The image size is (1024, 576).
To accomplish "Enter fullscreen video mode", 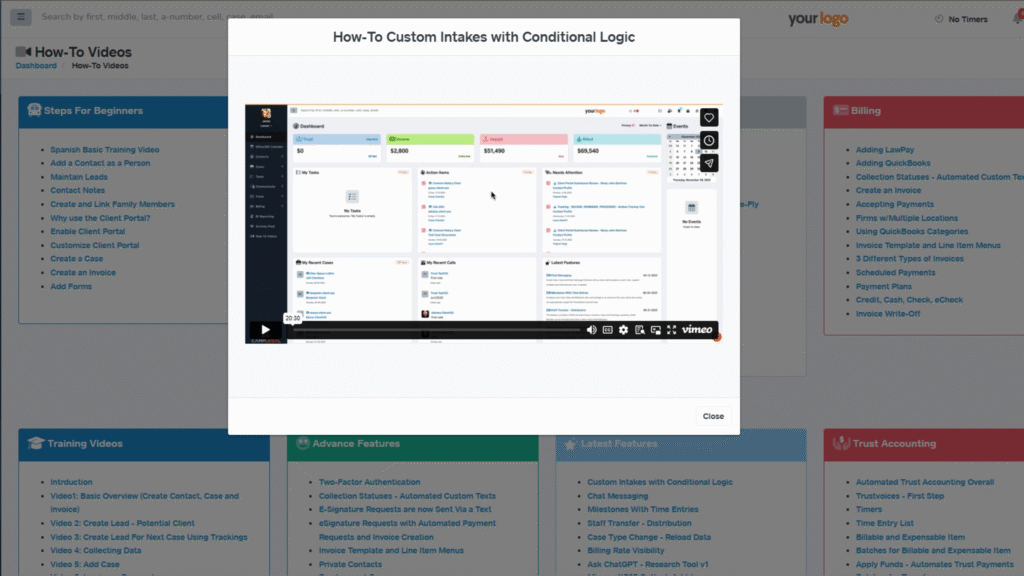I will [672, 329].
